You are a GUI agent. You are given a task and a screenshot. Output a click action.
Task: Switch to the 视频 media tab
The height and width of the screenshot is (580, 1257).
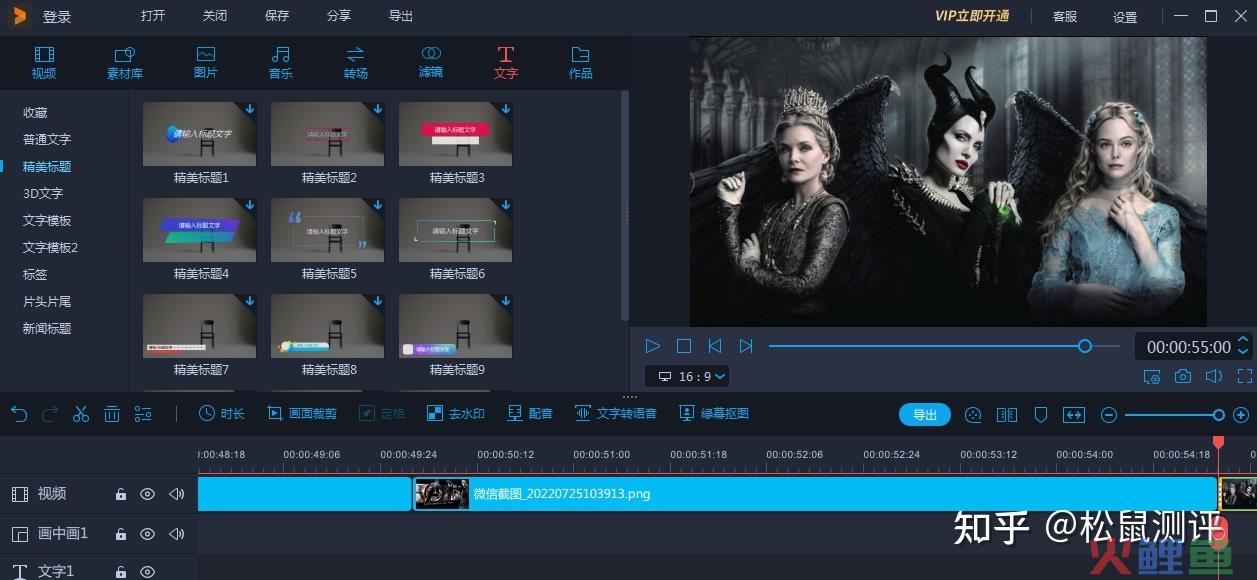pyautogui.click(x=44, y=62)
